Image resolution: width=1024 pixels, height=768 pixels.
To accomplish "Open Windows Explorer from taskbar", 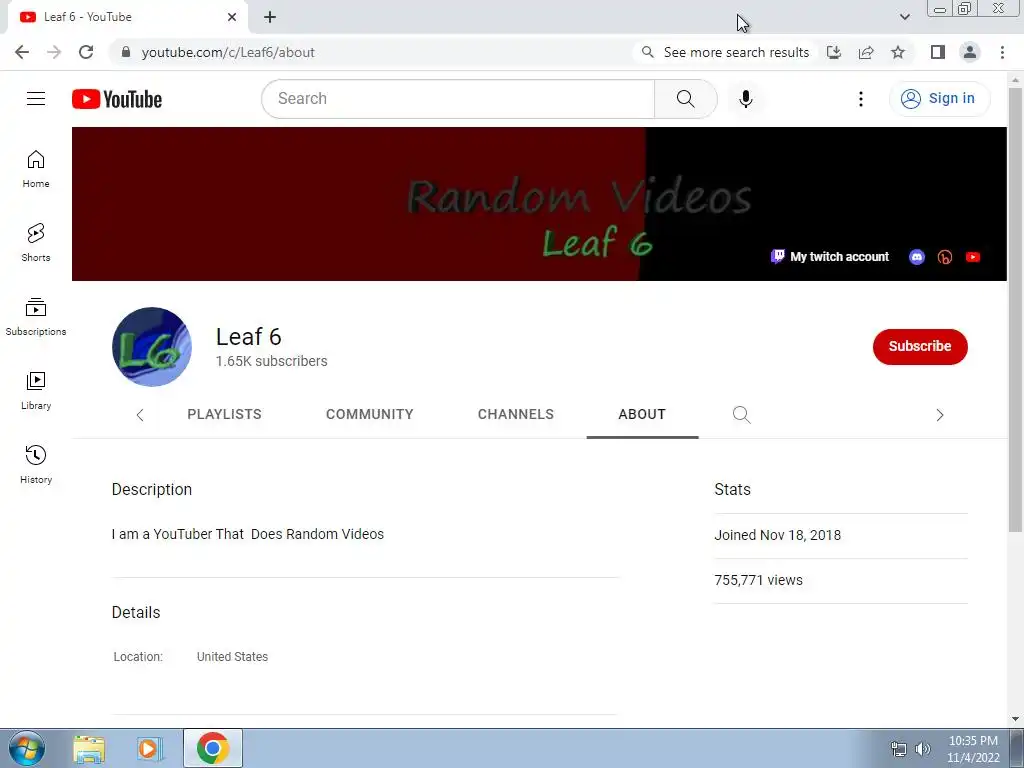I will pyautogui.click(x=89, y=748).
